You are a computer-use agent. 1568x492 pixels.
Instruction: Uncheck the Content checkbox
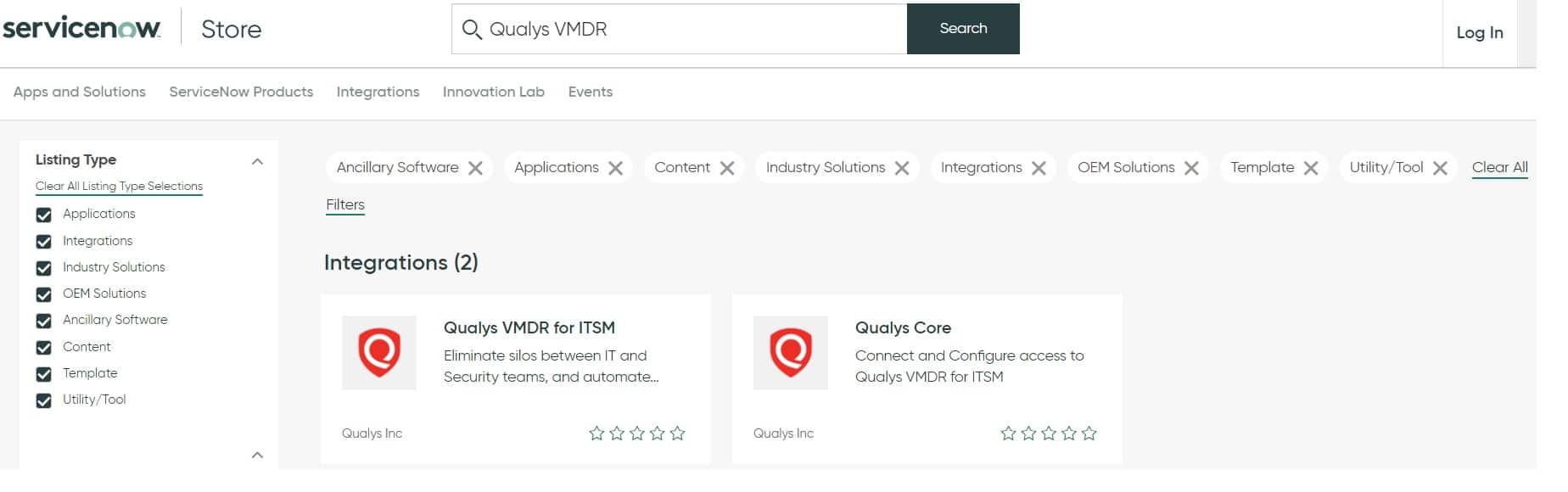(x=44, y=348)
